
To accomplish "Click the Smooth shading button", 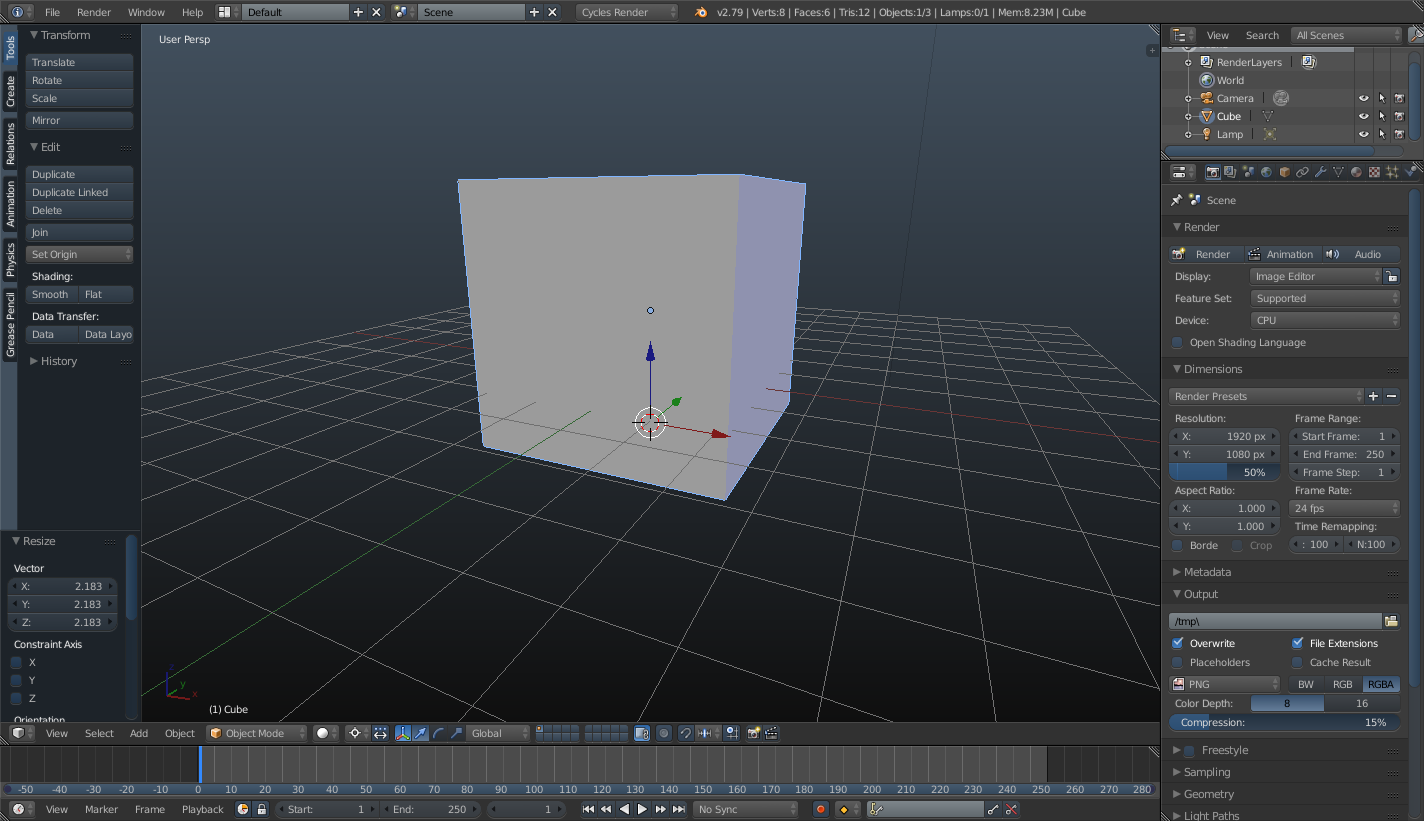I will (x=52, y=294).
